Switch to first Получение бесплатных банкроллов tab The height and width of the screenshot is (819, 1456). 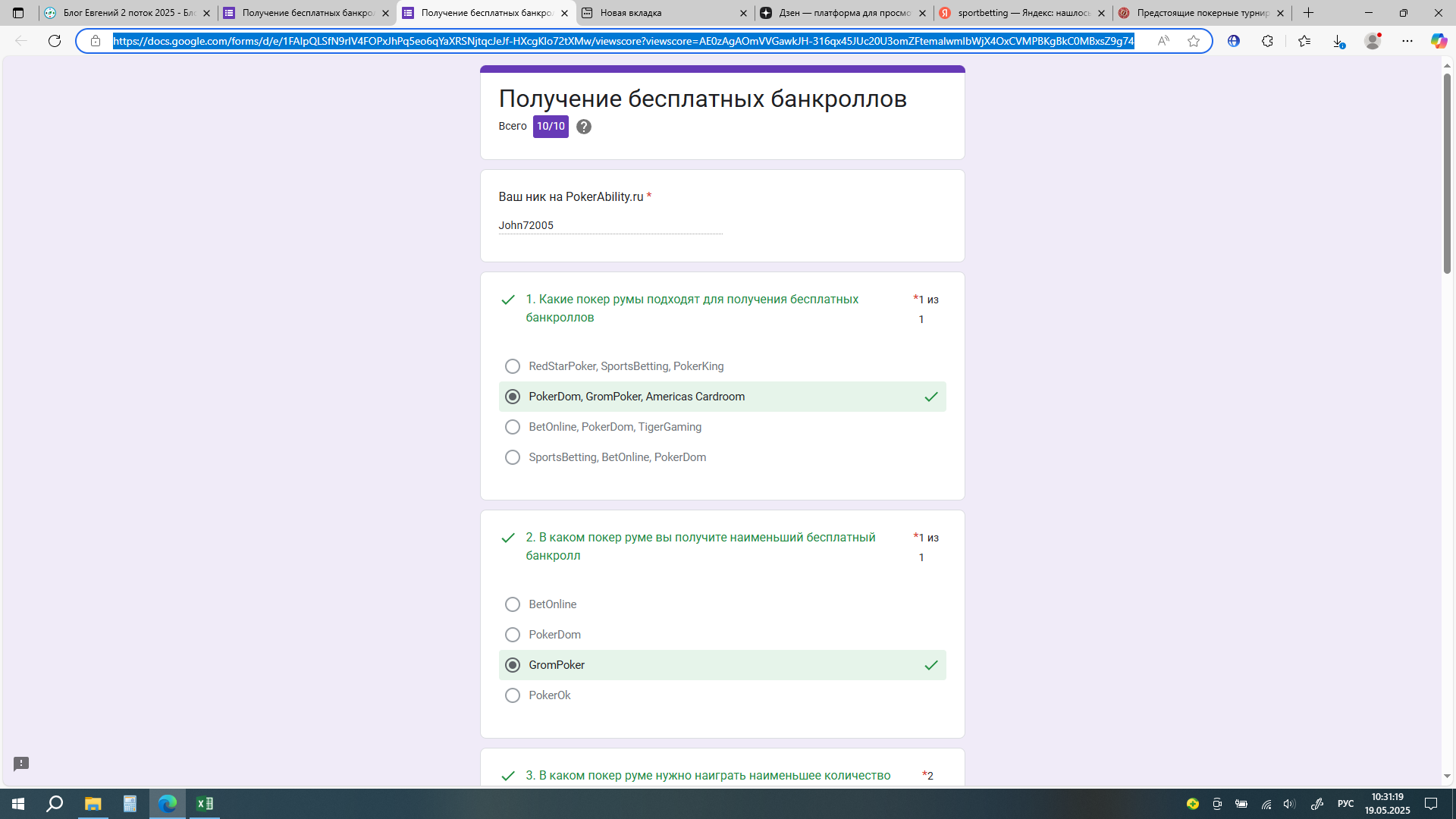pos(306,13)
